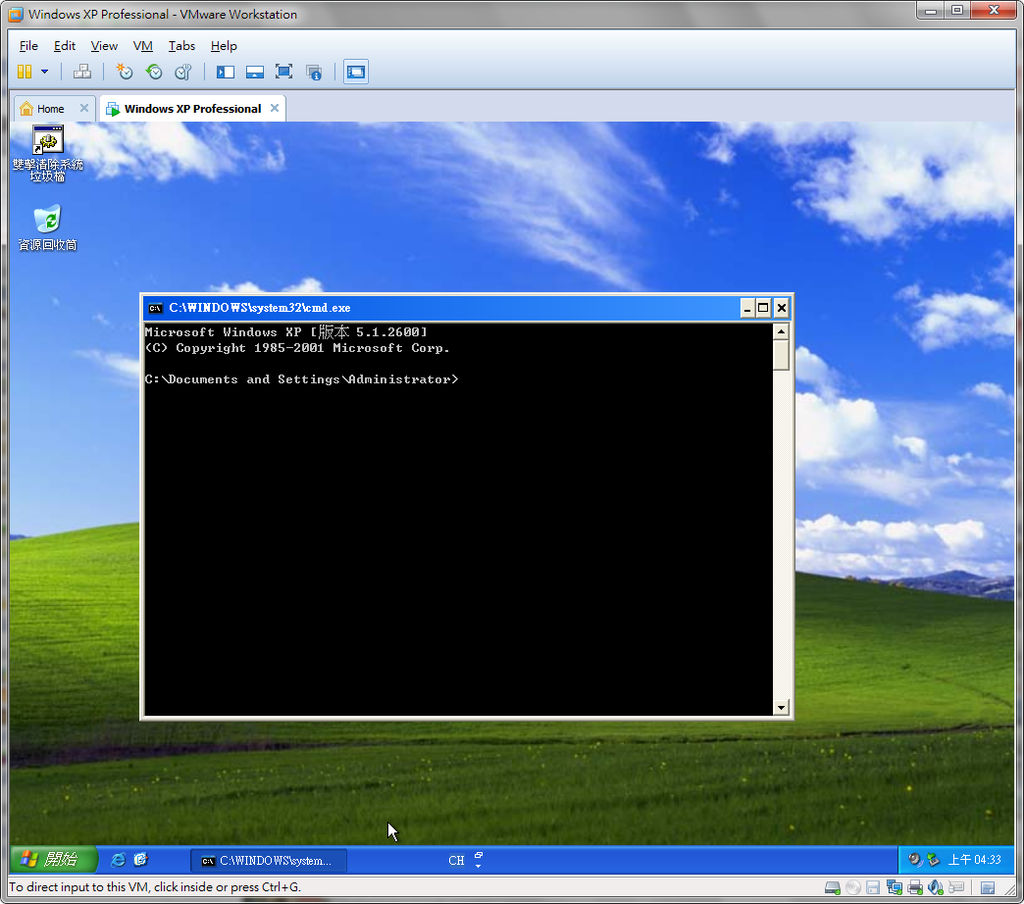Switch to Unity mode from the toolbar
Image resolution: width=1024 pixels, height=904 pixels.
(314, 72)
